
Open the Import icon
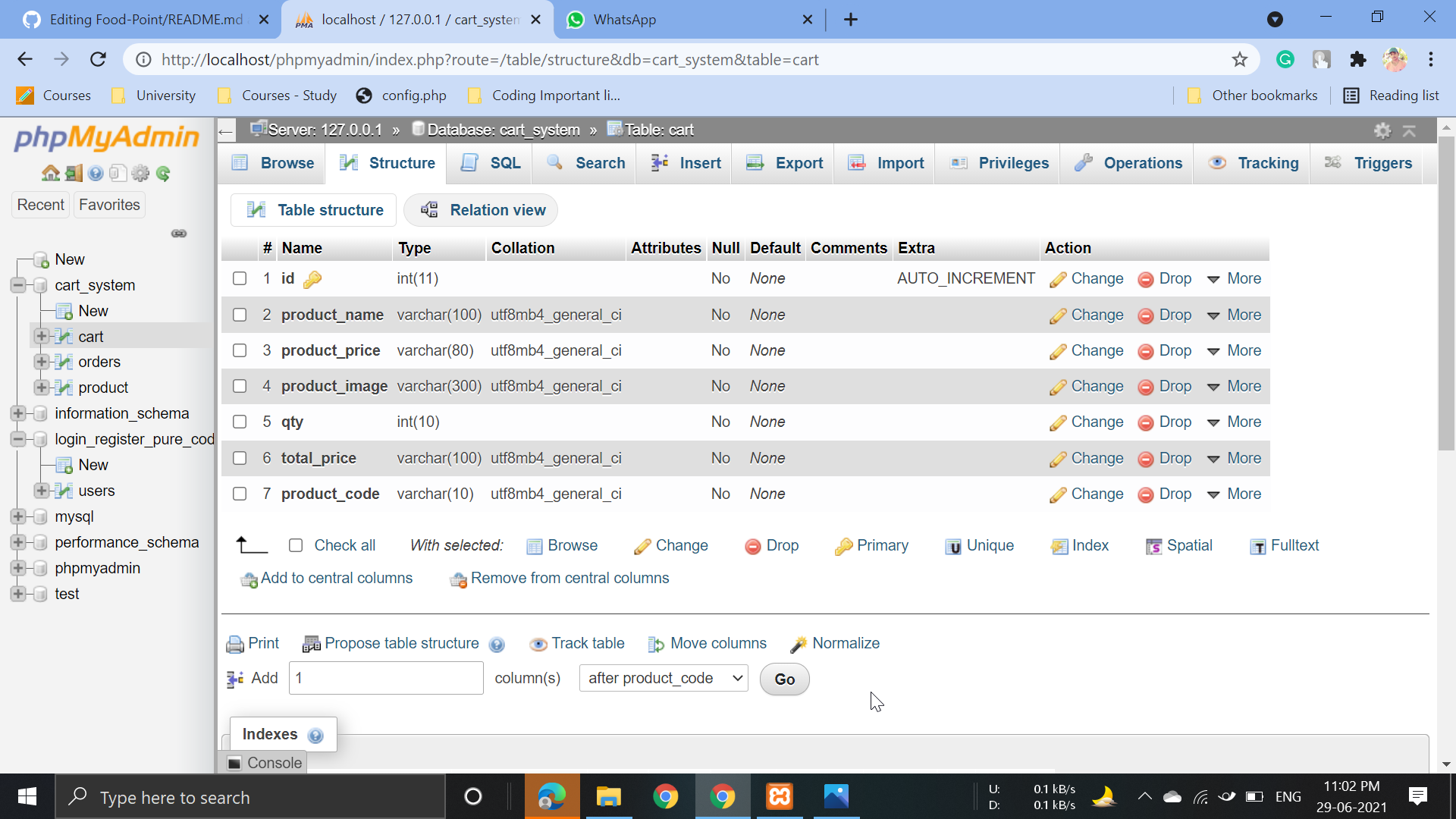click(x=857, y=162)
